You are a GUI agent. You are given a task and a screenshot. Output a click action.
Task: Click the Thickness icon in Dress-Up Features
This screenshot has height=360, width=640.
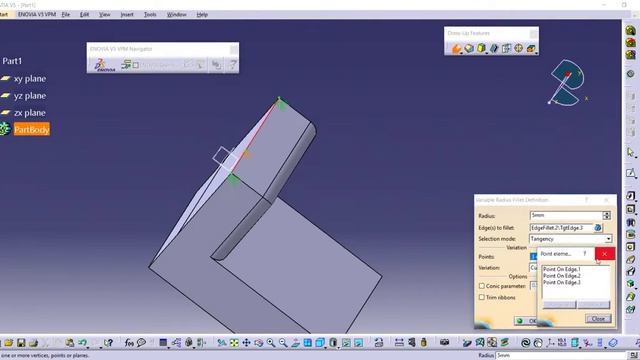[x=506, y=48]
